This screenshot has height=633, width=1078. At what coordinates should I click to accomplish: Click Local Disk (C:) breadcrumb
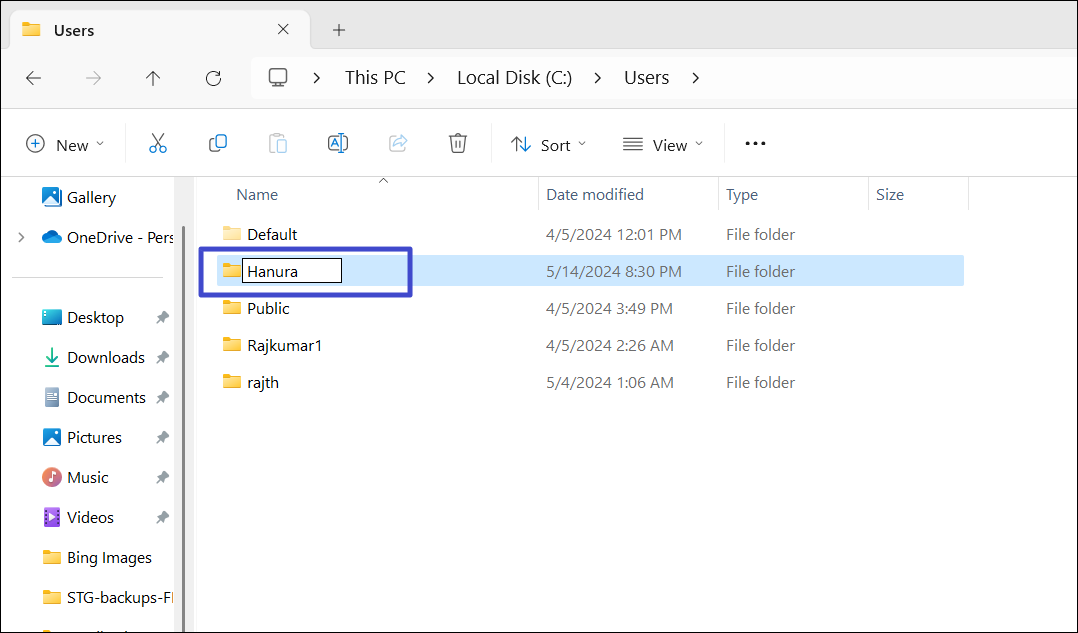click(514, 78)
